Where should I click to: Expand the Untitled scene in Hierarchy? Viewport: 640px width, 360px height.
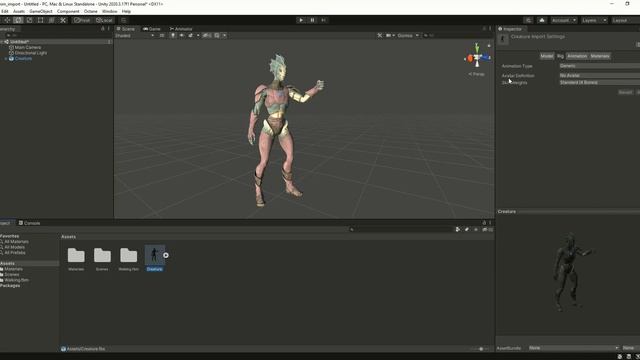pos(2,42)
